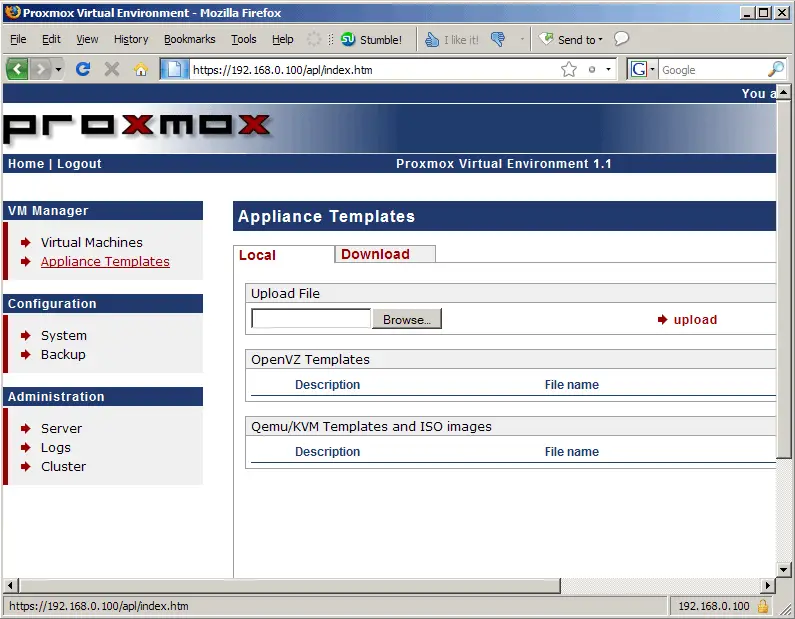The image size is (795, 619).
Task: Open the Backup configuration page
Action: click(63, 354)
